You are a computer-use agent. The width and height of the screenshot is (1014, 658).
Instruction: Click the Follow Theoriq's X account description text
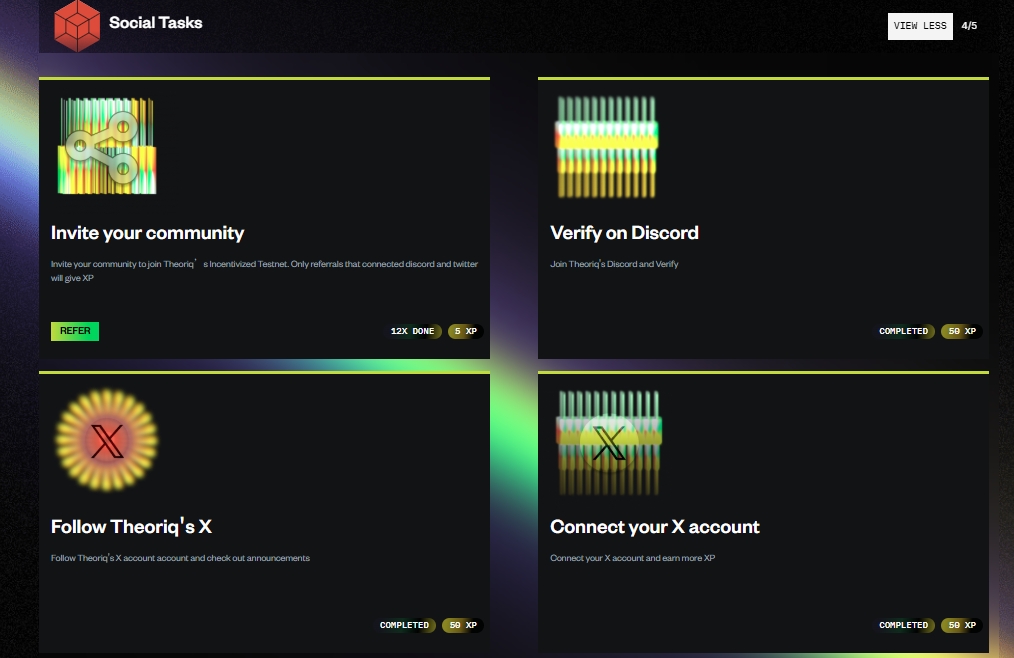180,558
